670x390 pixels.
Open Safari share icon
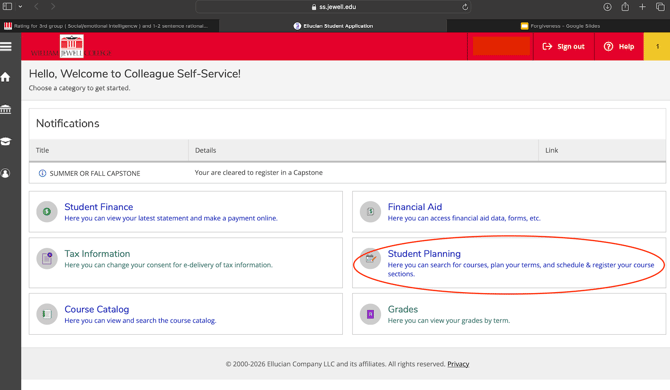(625, 7)
